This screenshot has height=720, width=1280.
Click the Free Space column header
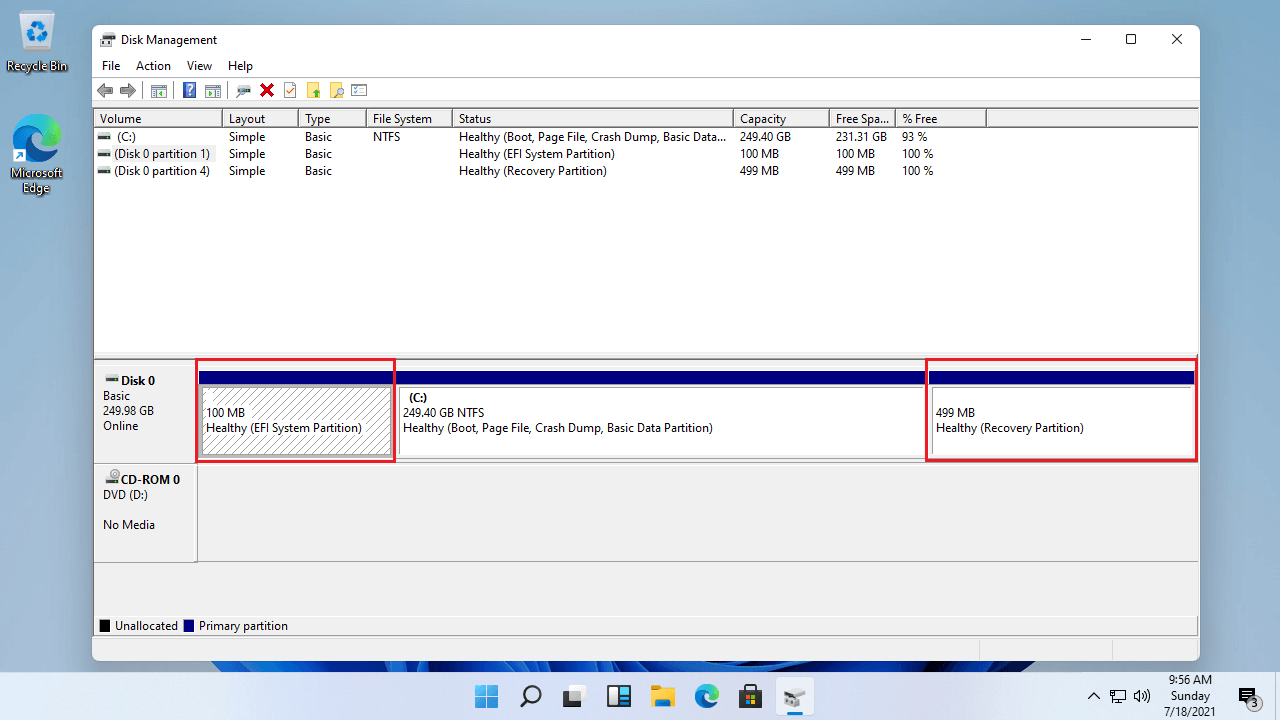coord(862,117)
